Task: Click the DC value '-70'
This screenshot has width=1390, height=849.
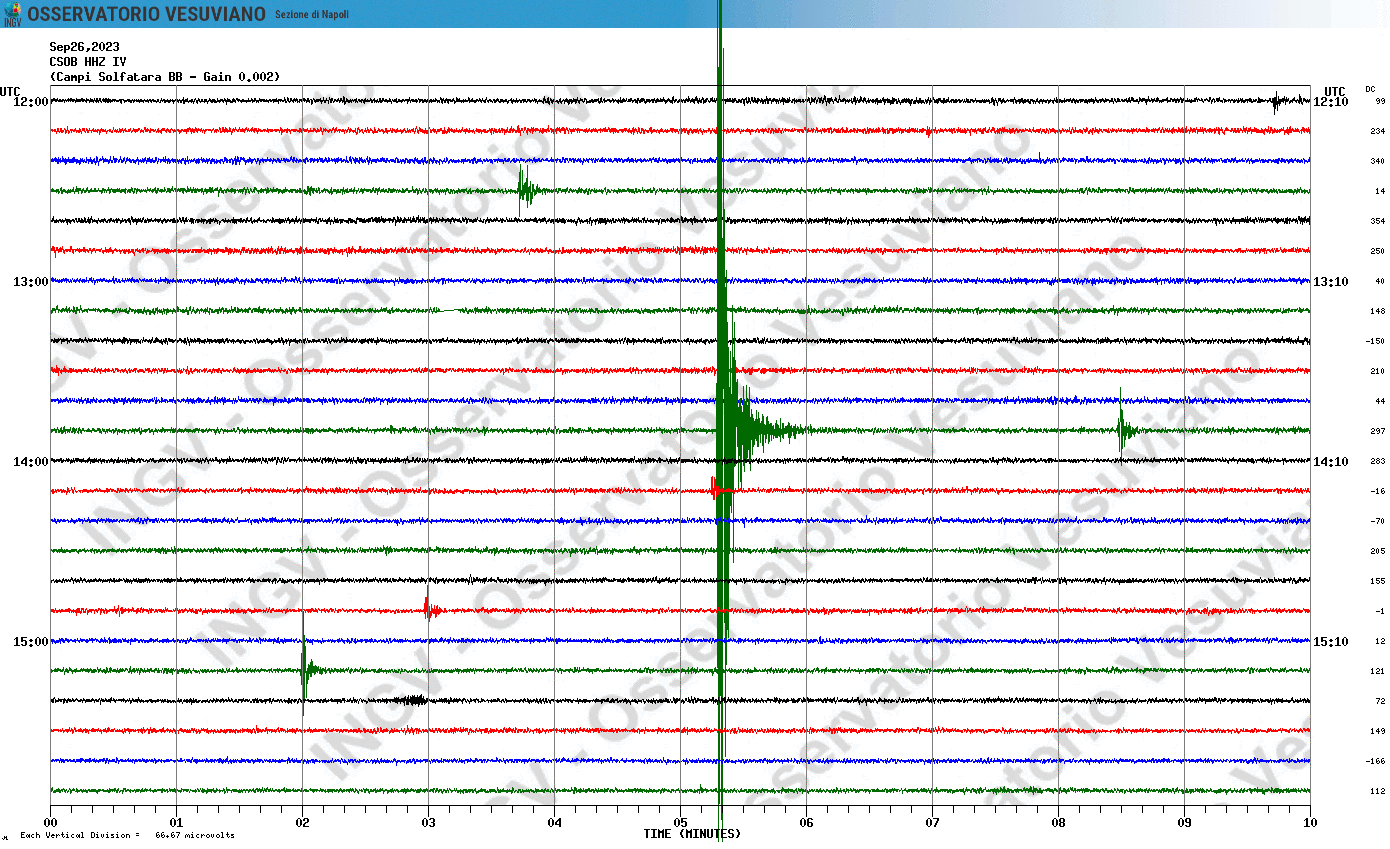Action: (x=1377, y=521)
